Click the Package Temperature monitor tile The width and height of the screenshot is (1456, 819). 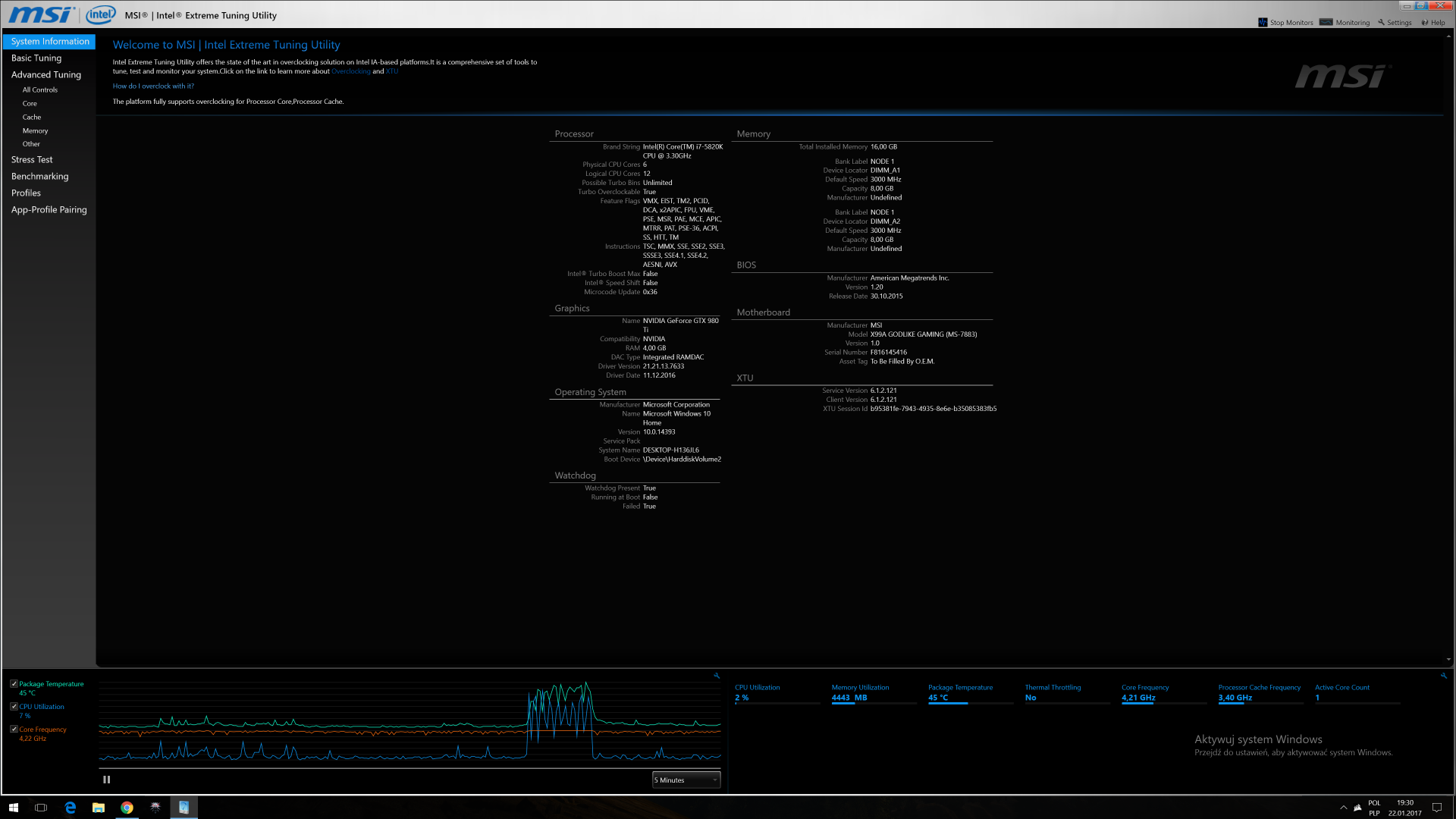[x=971, y=694]
